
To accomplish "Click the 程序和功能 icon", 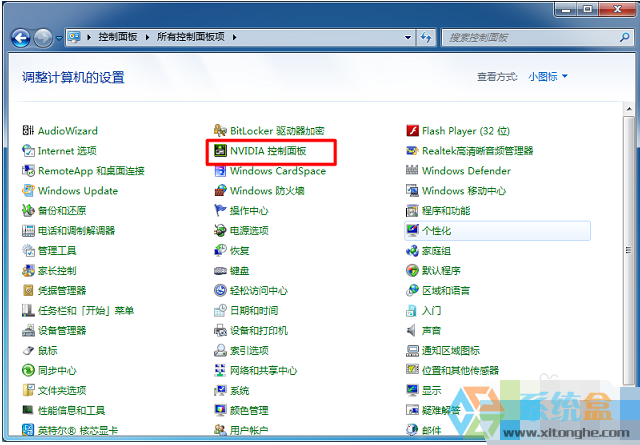I will coord(412,211).
